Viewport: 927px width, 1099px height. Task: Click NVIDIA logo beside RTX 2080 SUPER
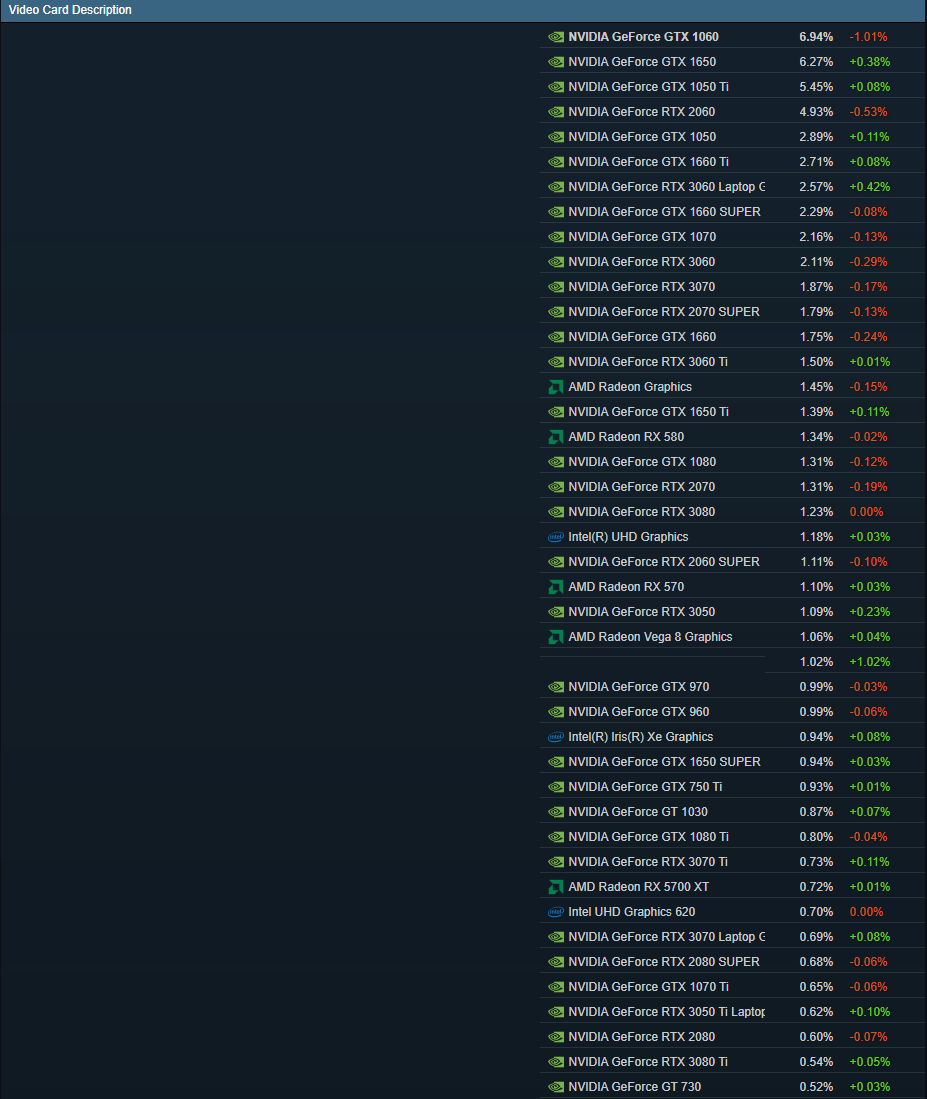click(x=556, y=962)
